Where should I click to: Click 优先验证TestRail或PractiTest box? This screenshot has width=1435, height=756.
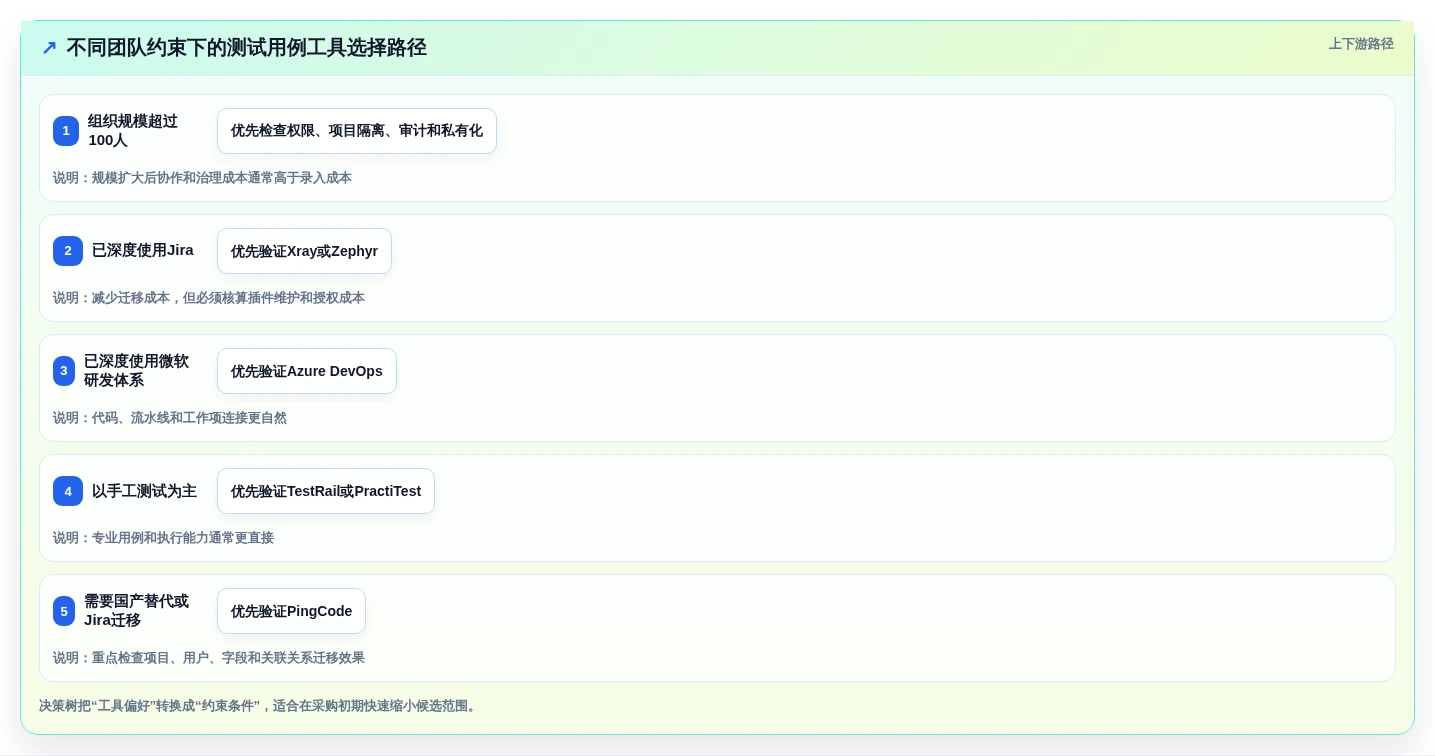click(326, 491)
